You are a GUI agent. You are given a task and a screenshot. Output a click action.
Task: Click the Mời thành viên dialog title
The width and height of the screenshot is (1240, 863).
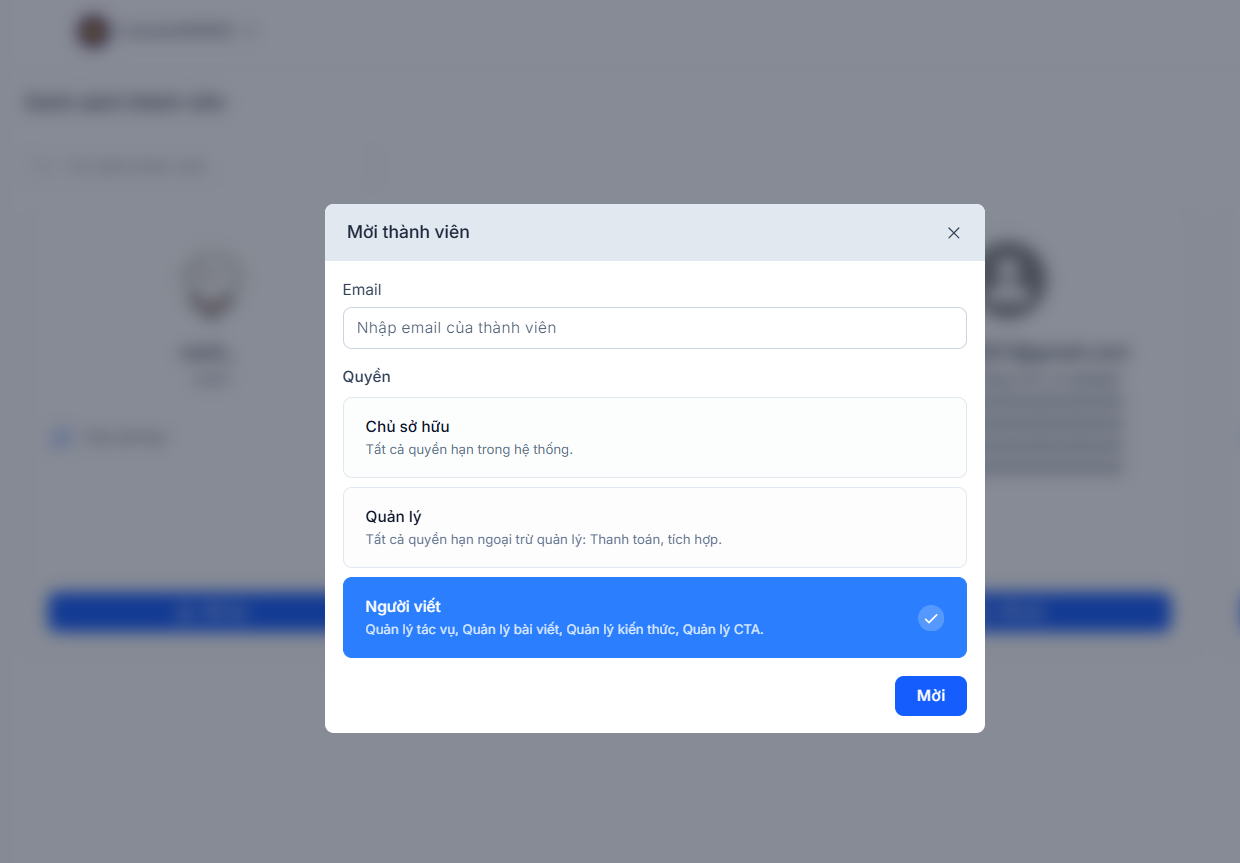pyautogui.click(x=408, y=232)
